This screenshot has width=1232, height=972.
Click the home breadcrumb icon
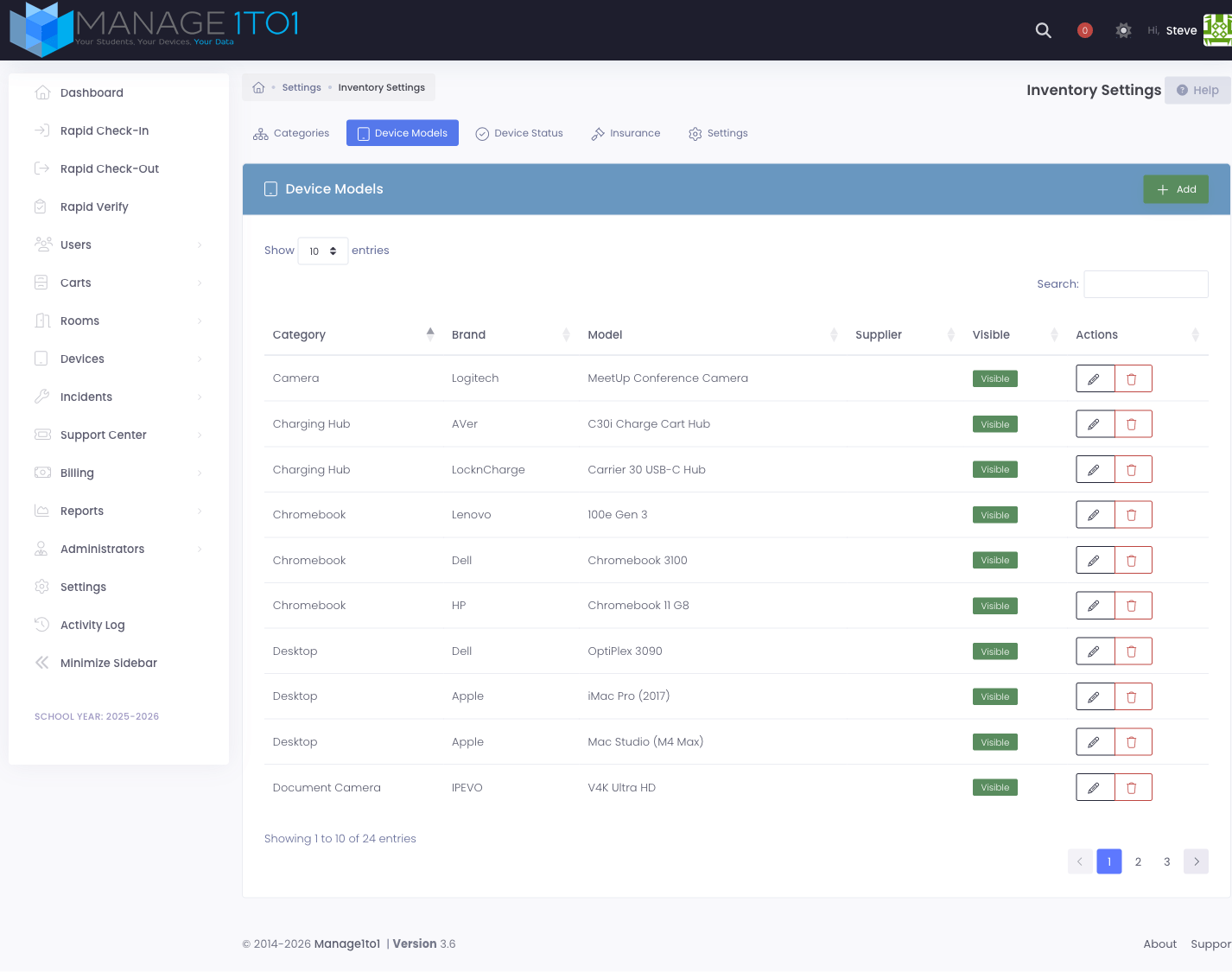point(258,87)
